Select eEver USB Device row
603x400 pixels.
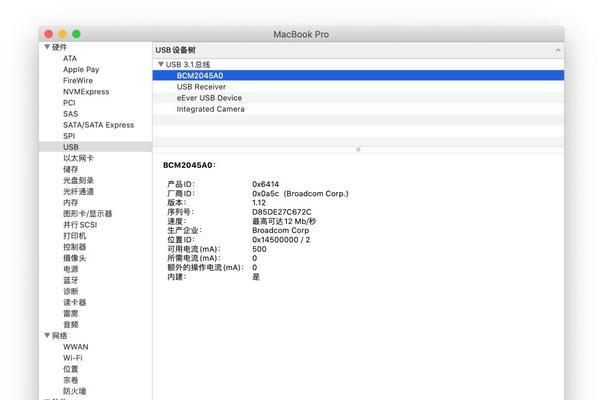pos(358,98)
